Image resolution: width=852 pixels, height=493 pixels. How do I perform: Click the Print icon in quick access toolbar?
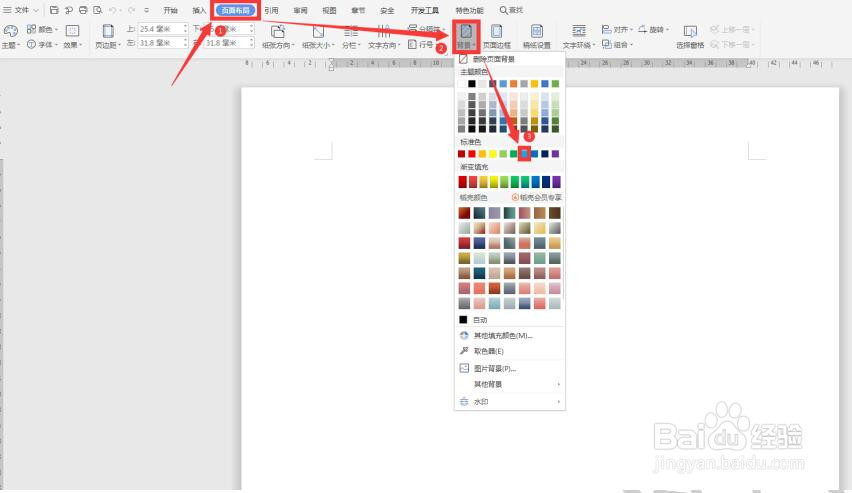(x=83, y=10)
